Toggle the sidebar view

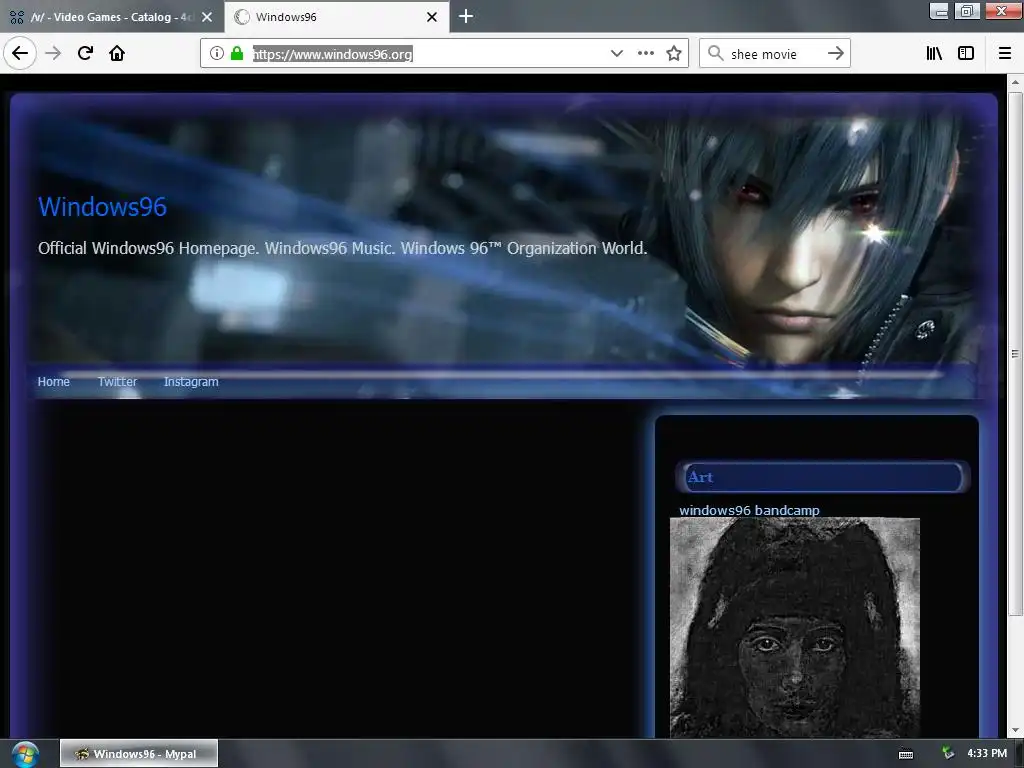point(966,54)
